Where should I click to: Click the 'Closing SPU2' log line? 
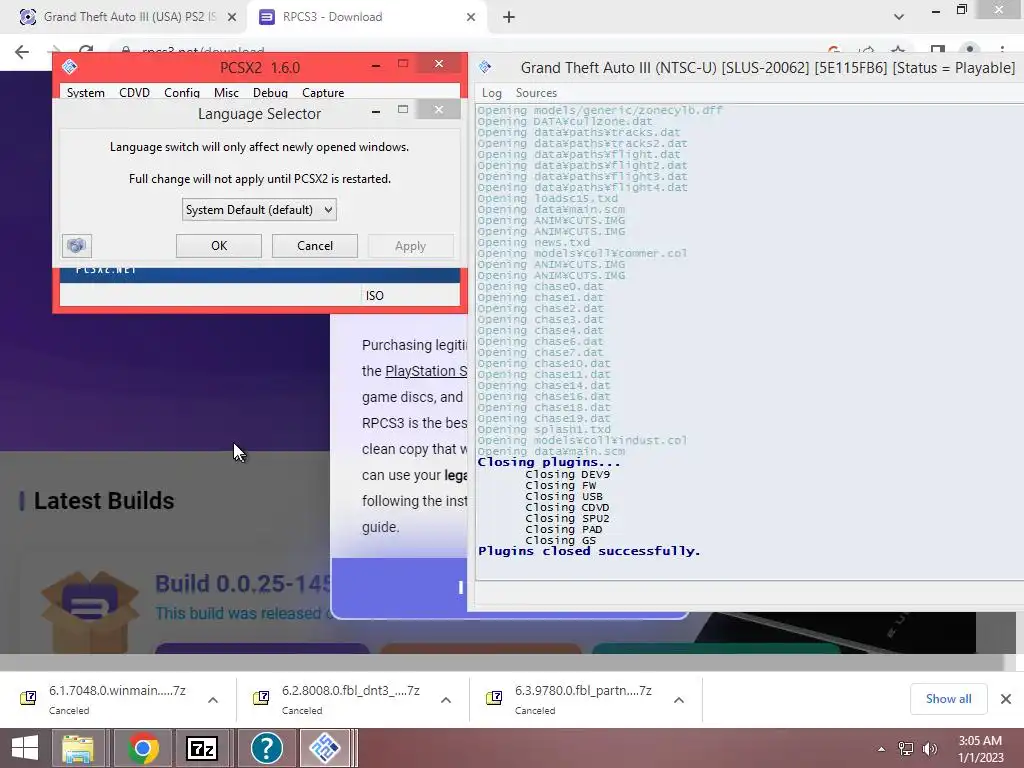tap(567, 519)
